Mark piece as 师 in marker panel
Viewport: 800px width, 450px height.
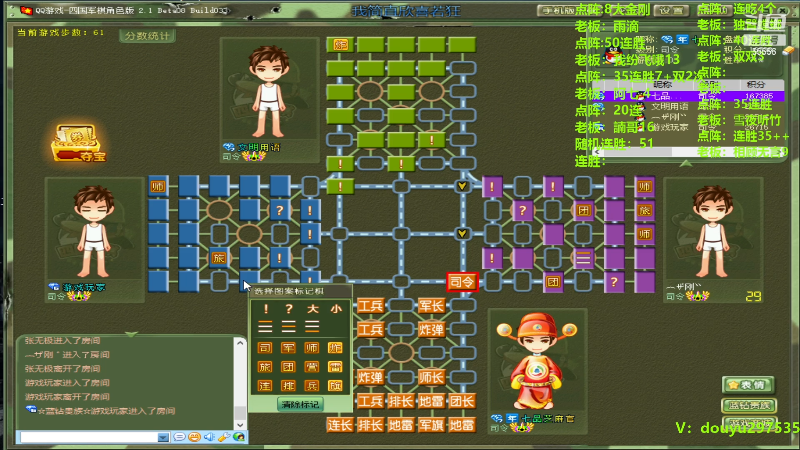point(312,348)
